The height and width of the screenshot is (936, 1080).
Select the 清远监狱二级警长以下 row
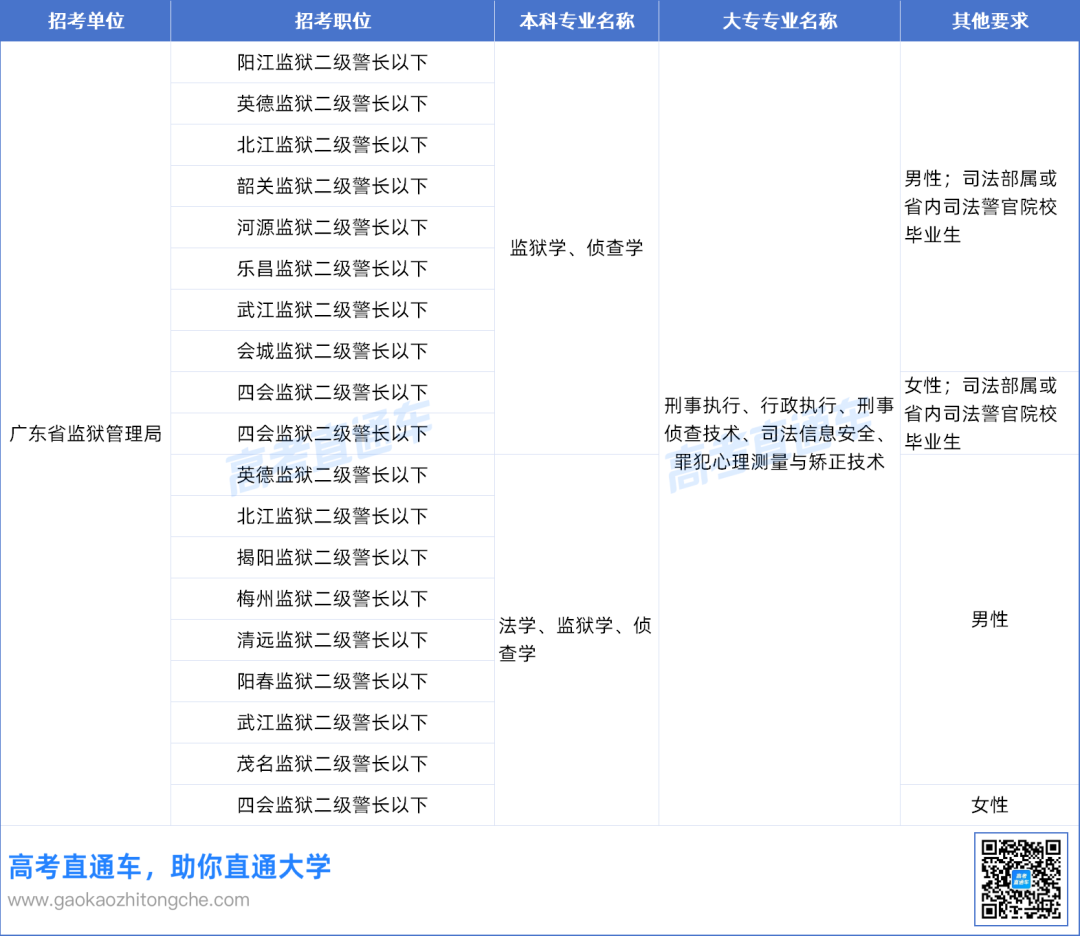coord(332,640)
